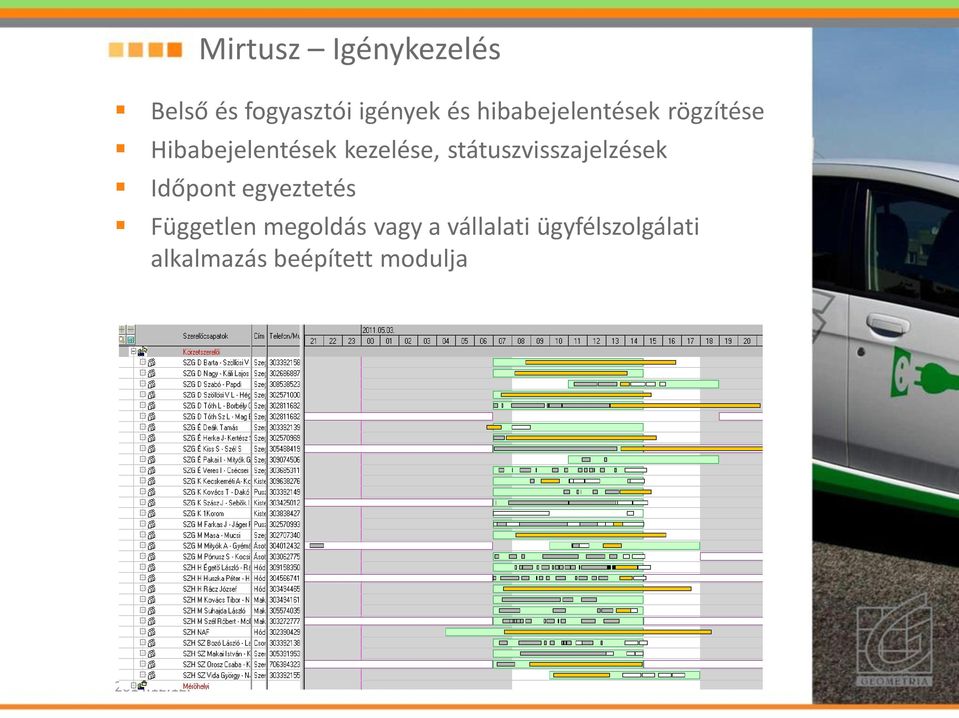
Task: Expand the SZG É Herke J - Kertész row
Action: [143, 437]
